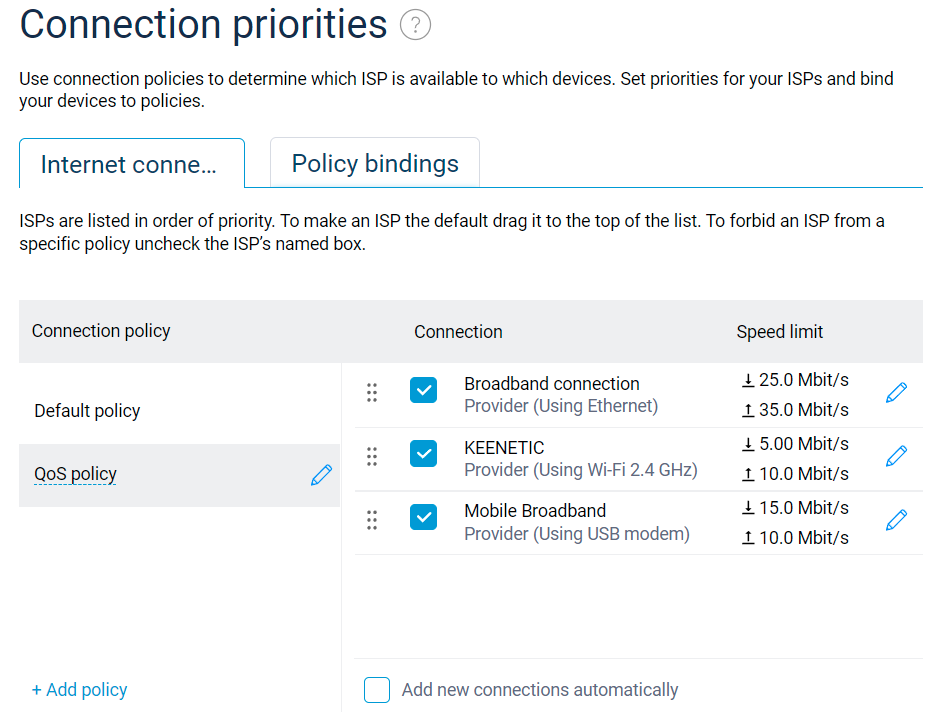Grab the Broadband connection drag handle
Image resolution: width=930 pixels, height=712 pixels.
pos(372,393)
